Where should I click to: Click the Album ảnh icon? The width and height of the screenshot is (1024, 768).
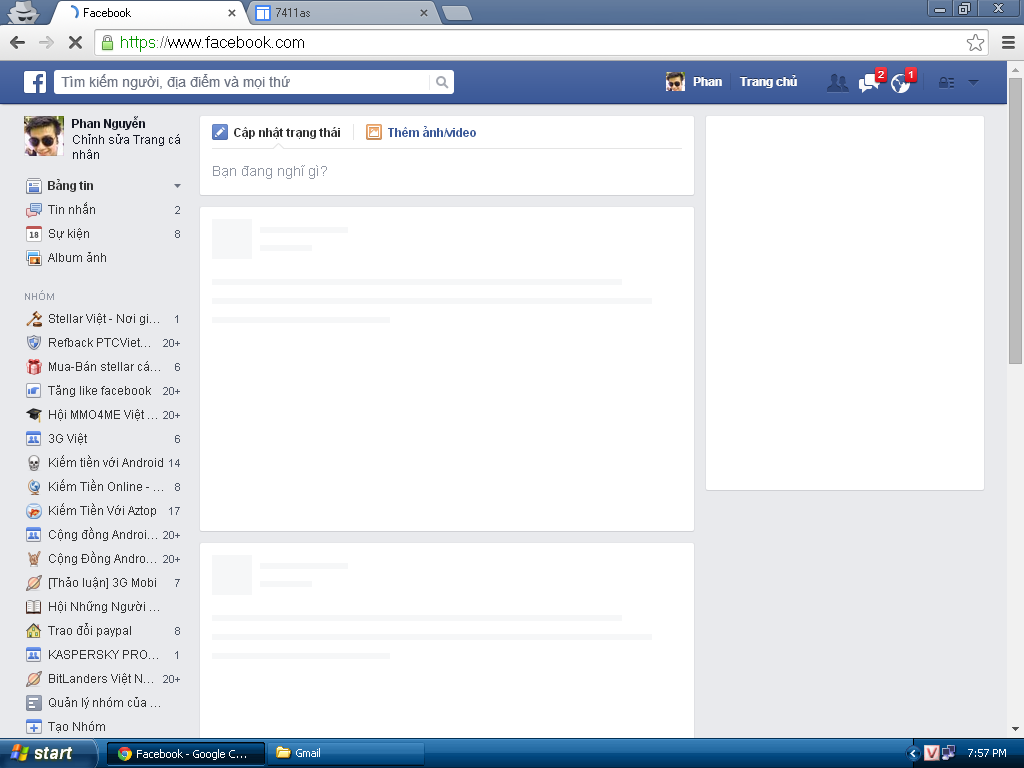click(34, 258)
